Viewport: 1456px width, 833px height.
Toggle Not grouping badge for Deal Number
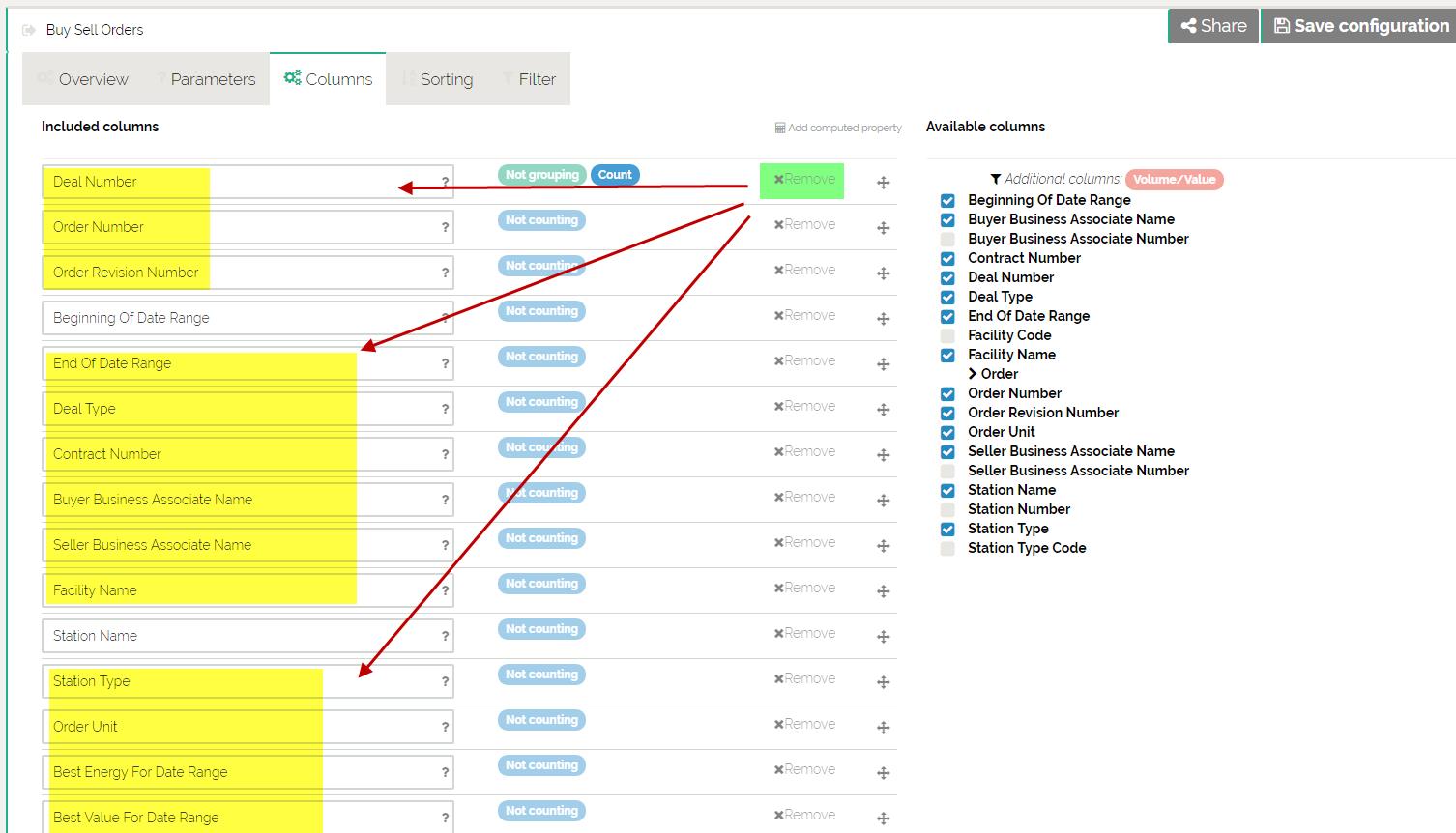click(541, 175)
